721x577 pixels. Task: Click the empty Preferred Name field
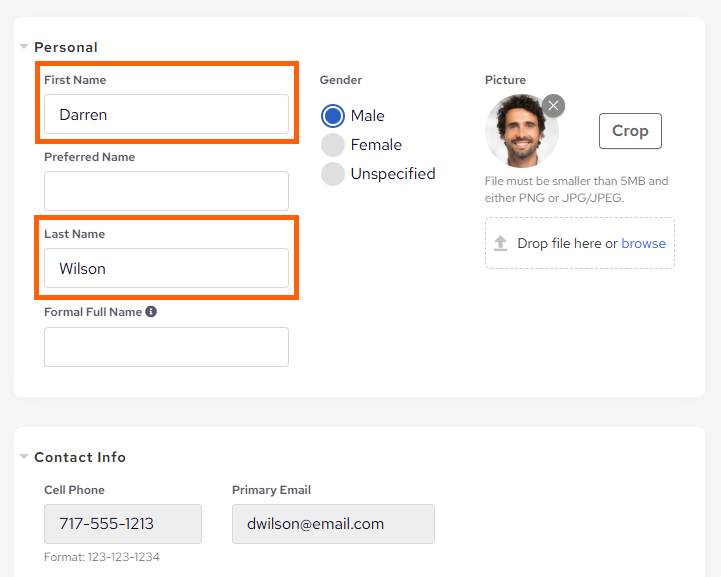166,191
